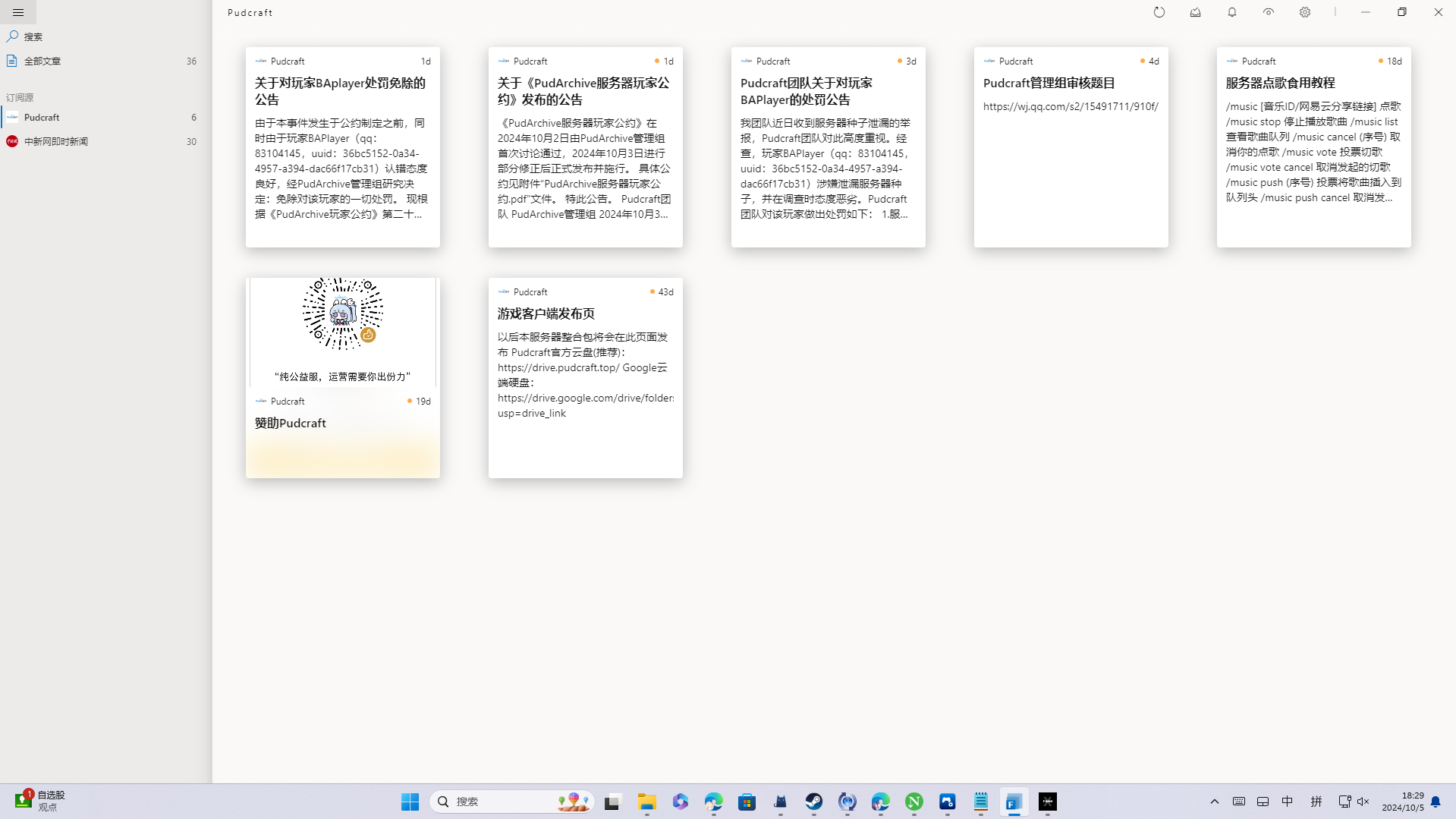Image resolution: width=1456 pixels, height=819 pixels.
Task: Open the notifications bell in toolbar
Action: (x=1231, y=12)
